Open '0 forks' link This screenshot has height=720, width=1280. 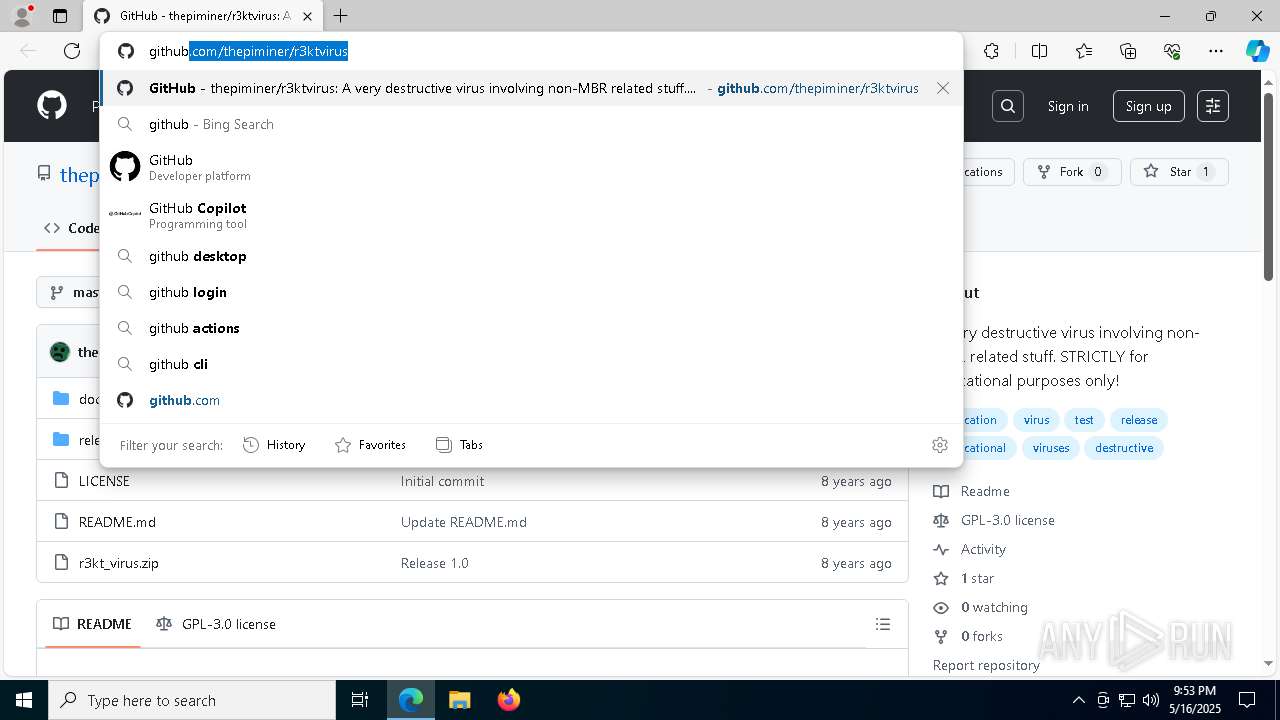(968, 636)
